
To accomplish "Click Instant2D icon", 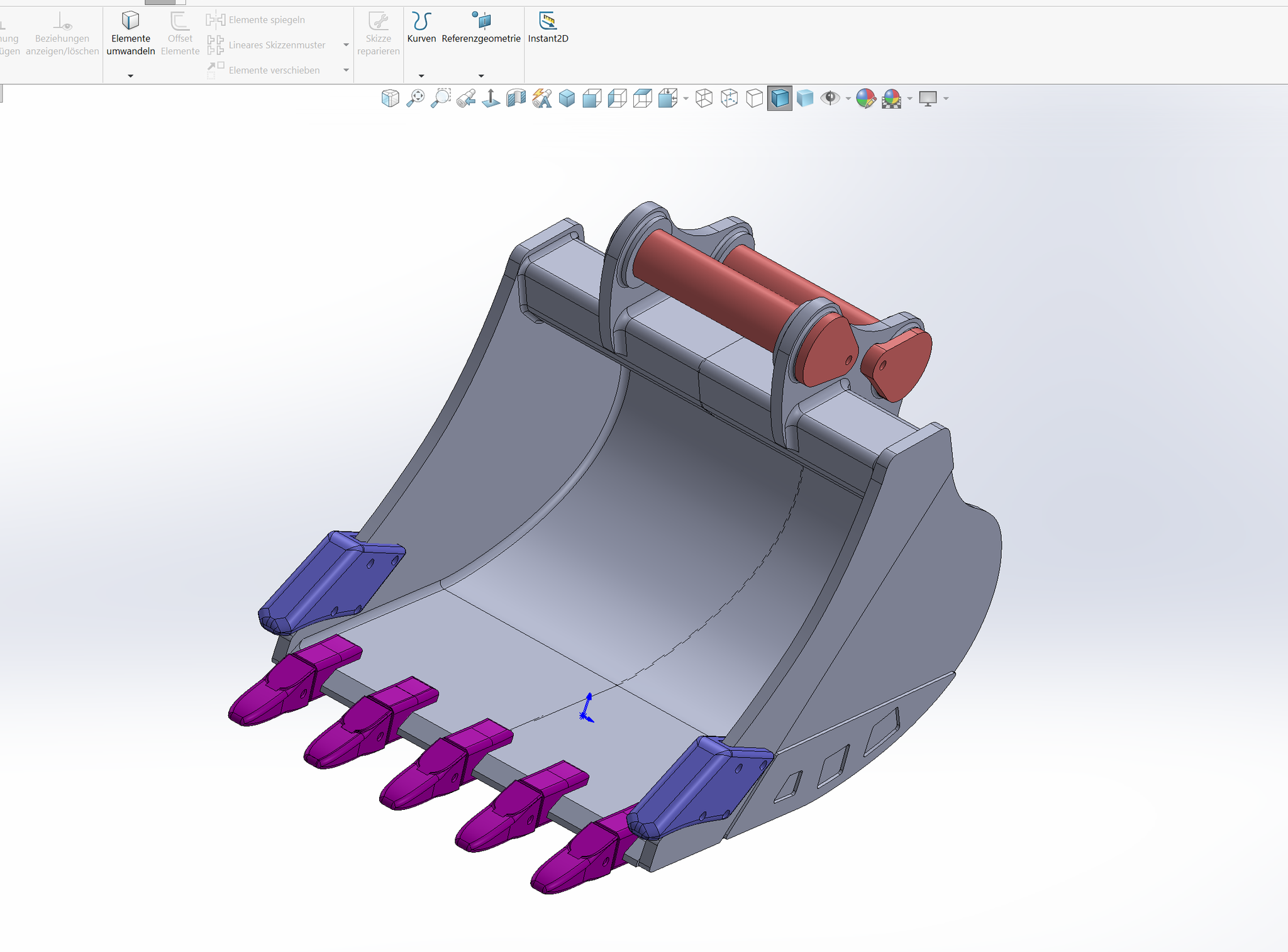I will 548,28.
